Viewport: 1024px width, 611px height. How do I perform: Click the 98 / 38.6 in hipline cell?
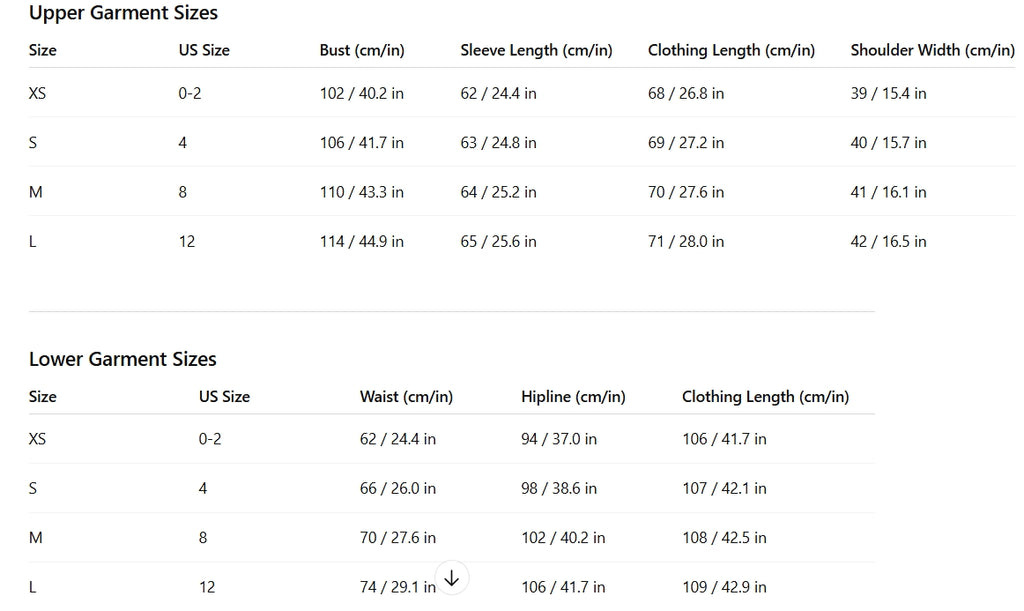pos(559,488)
